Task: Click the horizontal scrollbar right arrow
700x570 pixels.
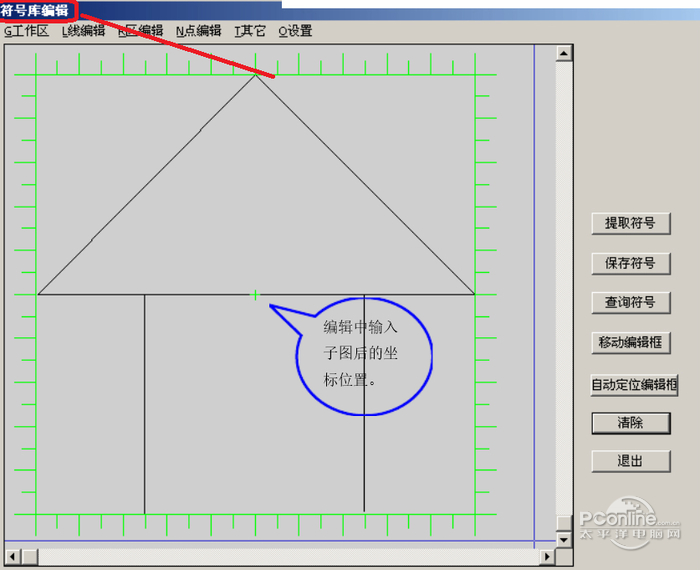Action: (x=547, y=555)
